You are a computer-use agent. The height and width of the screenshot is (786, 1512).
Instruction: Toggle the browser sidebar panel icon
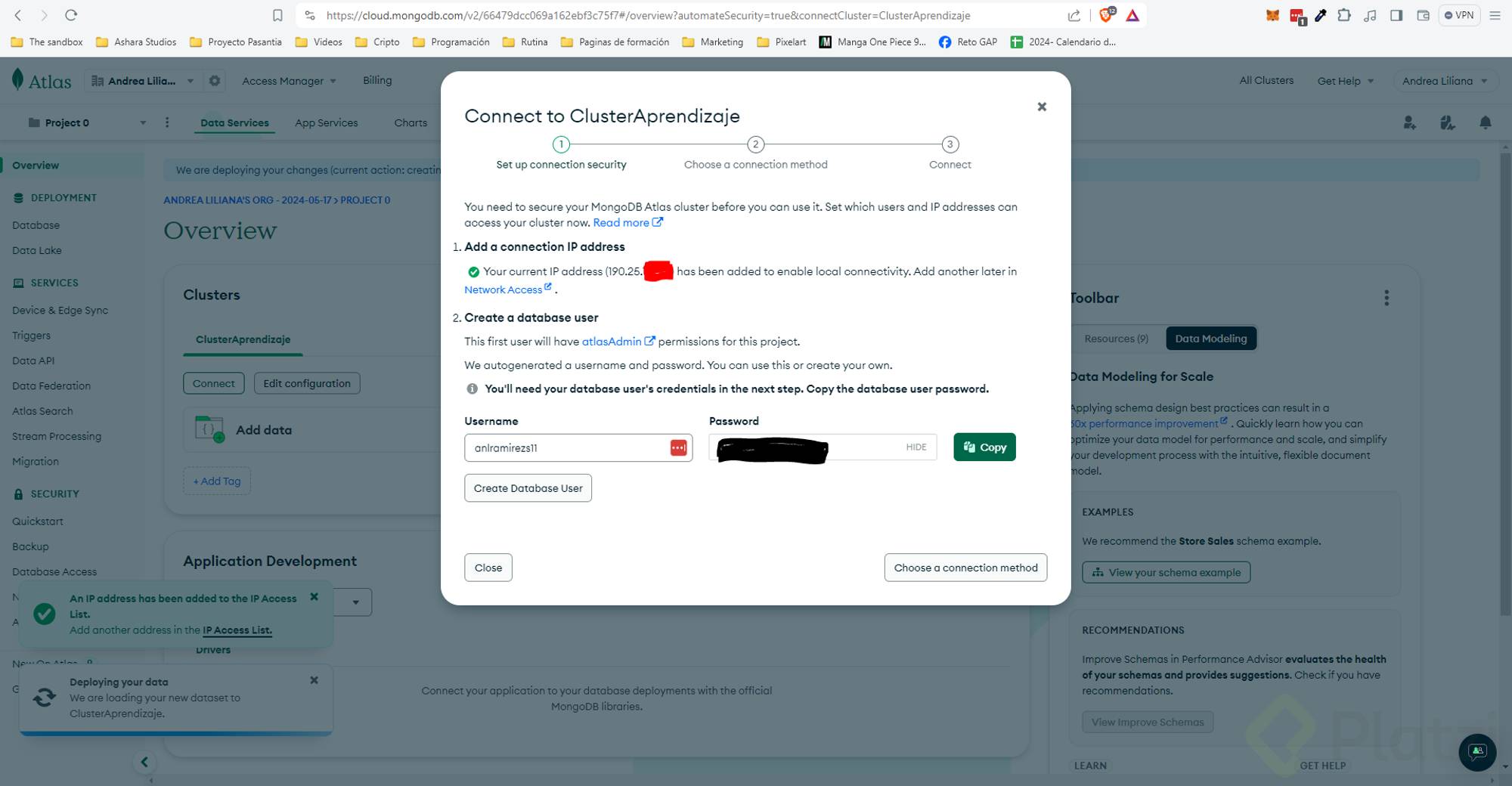pos(1396,15)
